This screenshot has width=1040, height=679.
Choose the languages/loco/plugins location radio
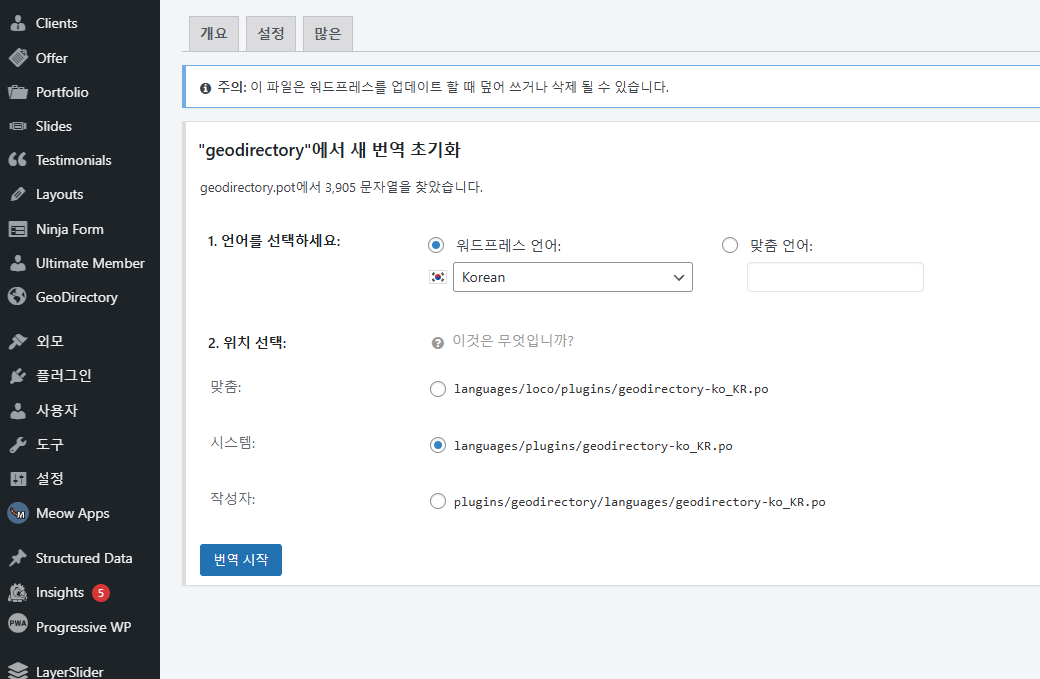438,389
